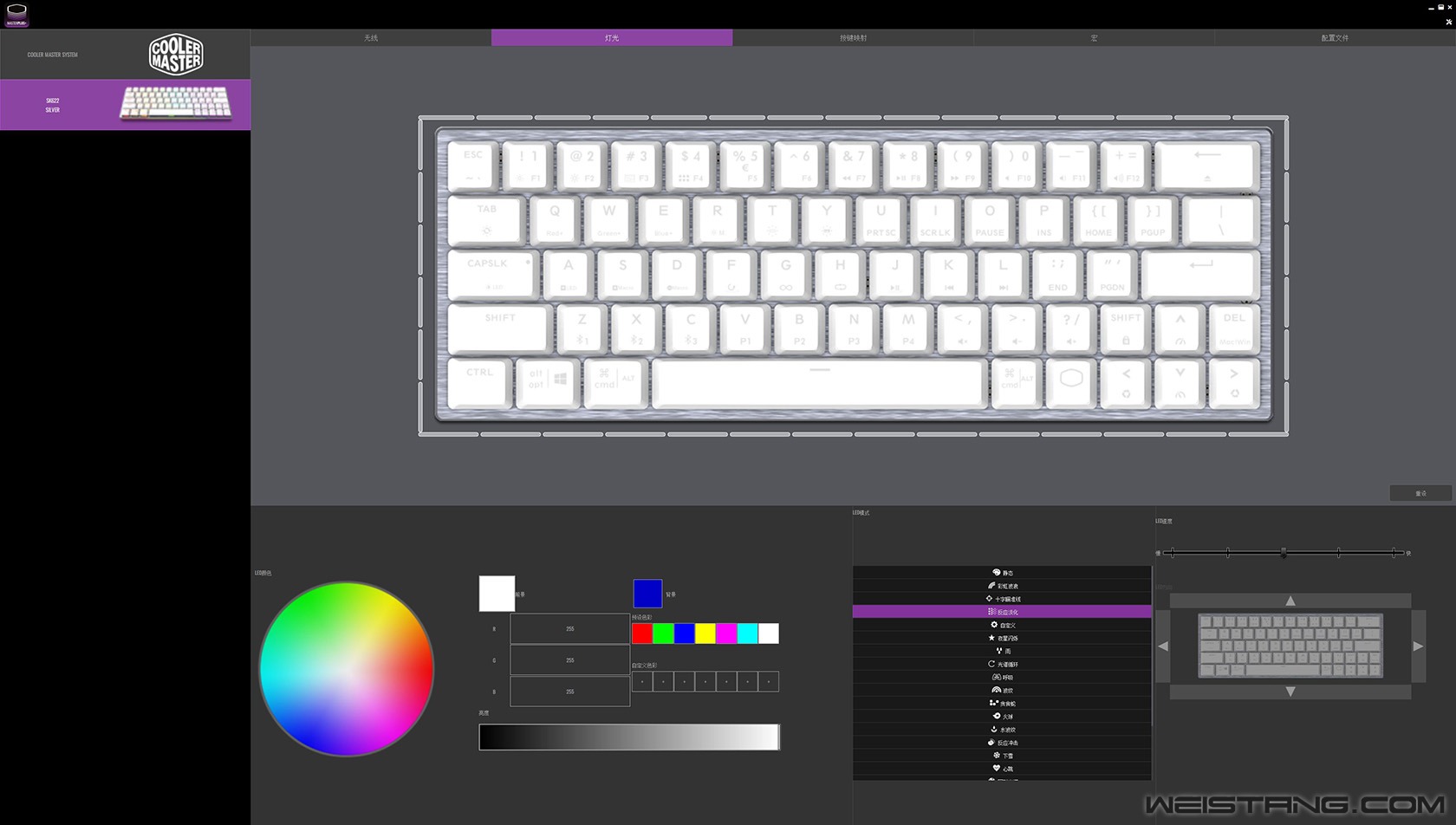Set LED direction to right arrow
The image size is (1456, 825).
(x=1418, y=646)
